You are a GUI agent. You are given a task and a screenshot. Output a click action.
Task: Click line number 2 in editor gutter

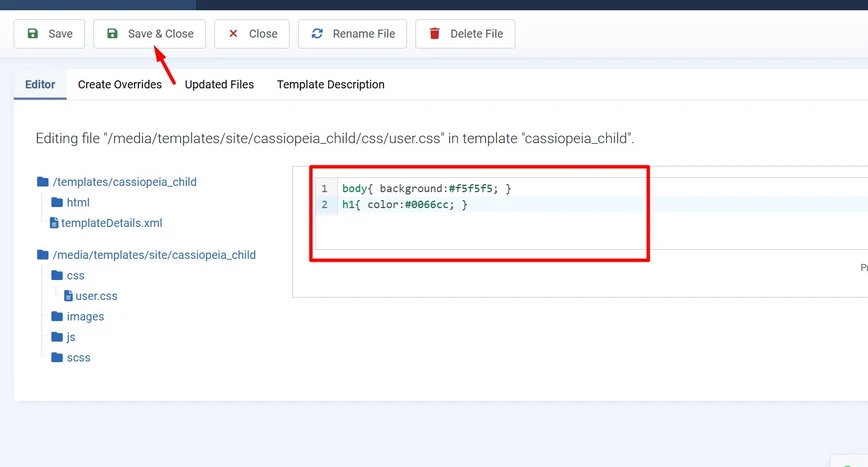tap(324, 205)
